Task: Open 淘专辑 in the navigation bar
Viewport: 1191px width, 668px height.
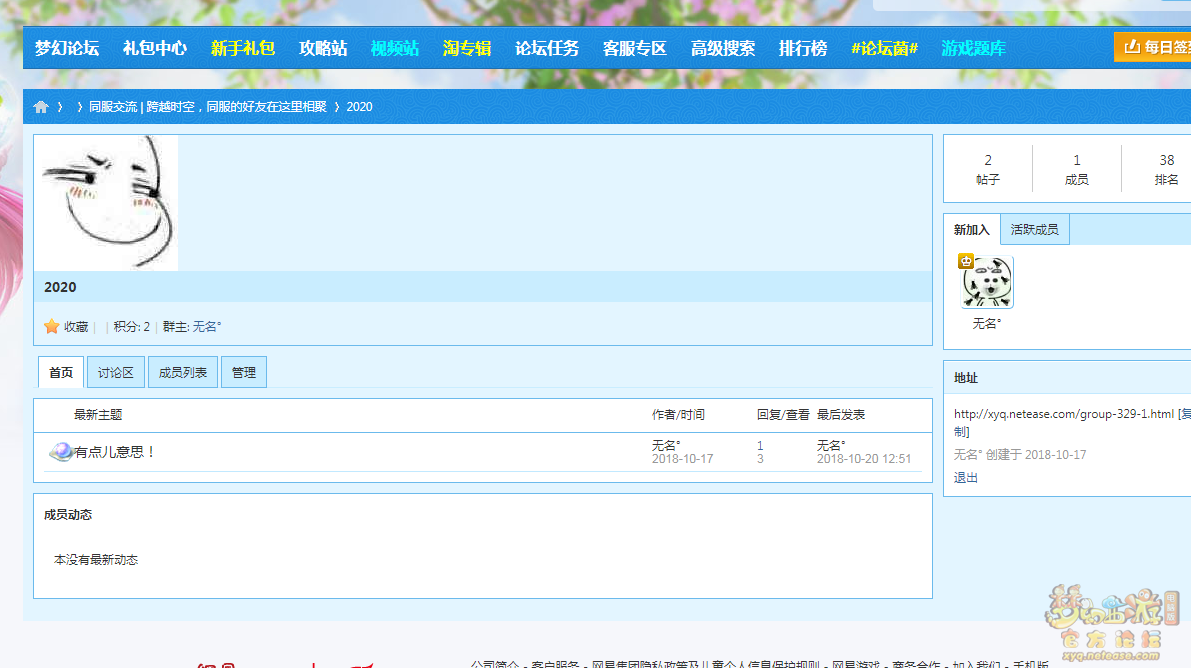Action: (467, 49)
